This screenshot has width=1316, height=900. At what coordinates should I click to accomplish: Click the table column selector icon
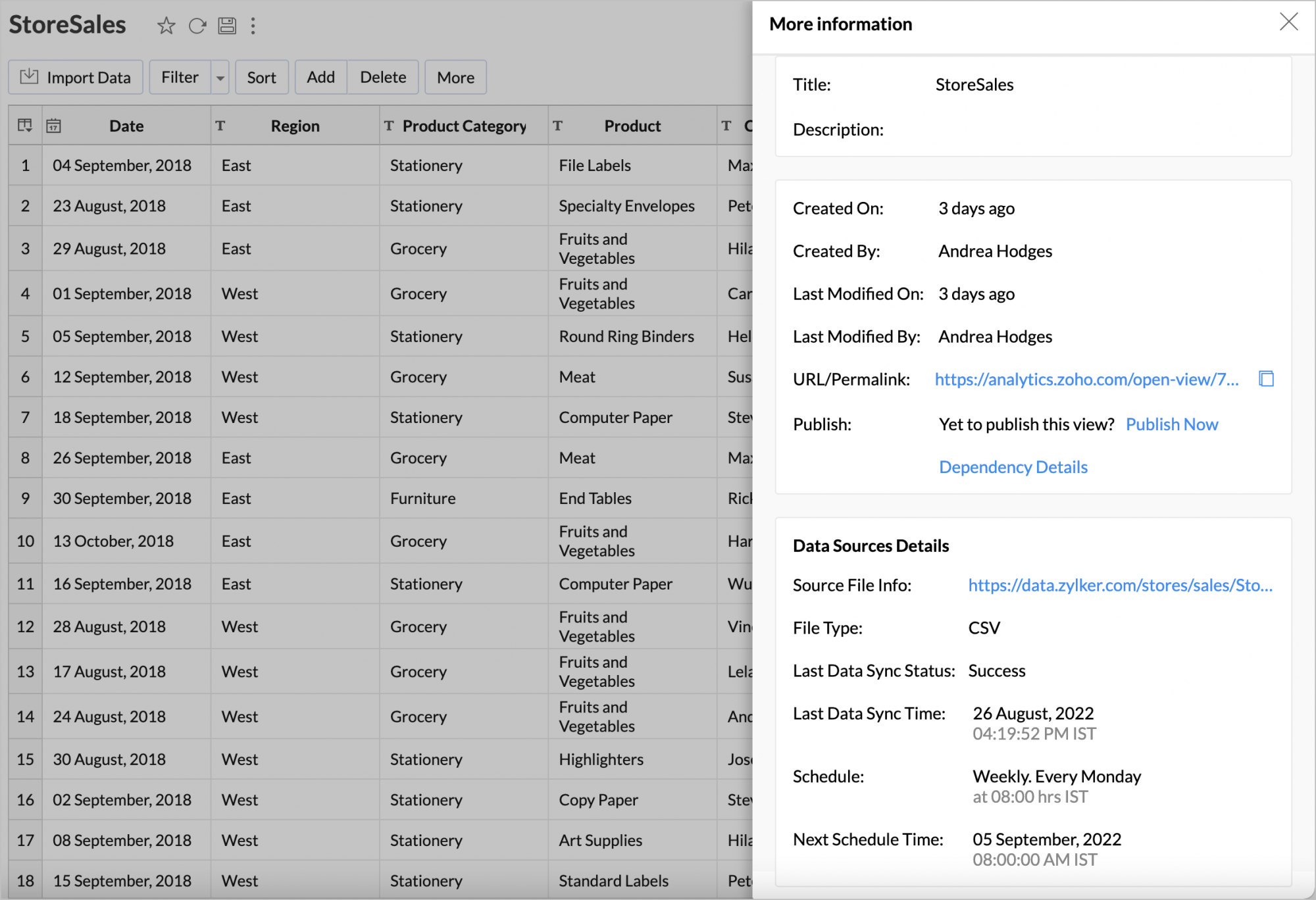(25, 126)
